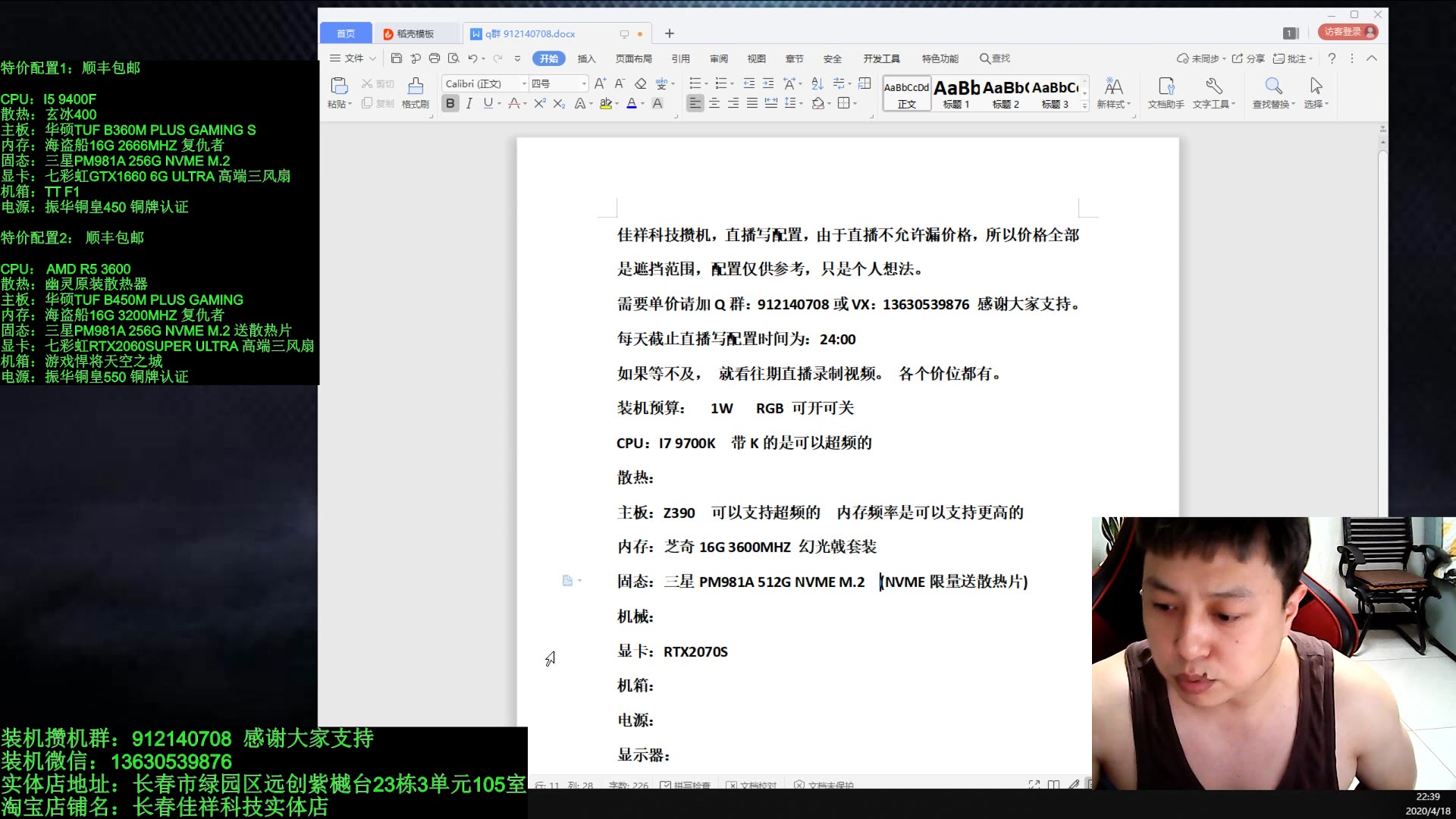Click the Save document icon
The width and height of the screenshot is (1456, 819).
click(396, 58)
